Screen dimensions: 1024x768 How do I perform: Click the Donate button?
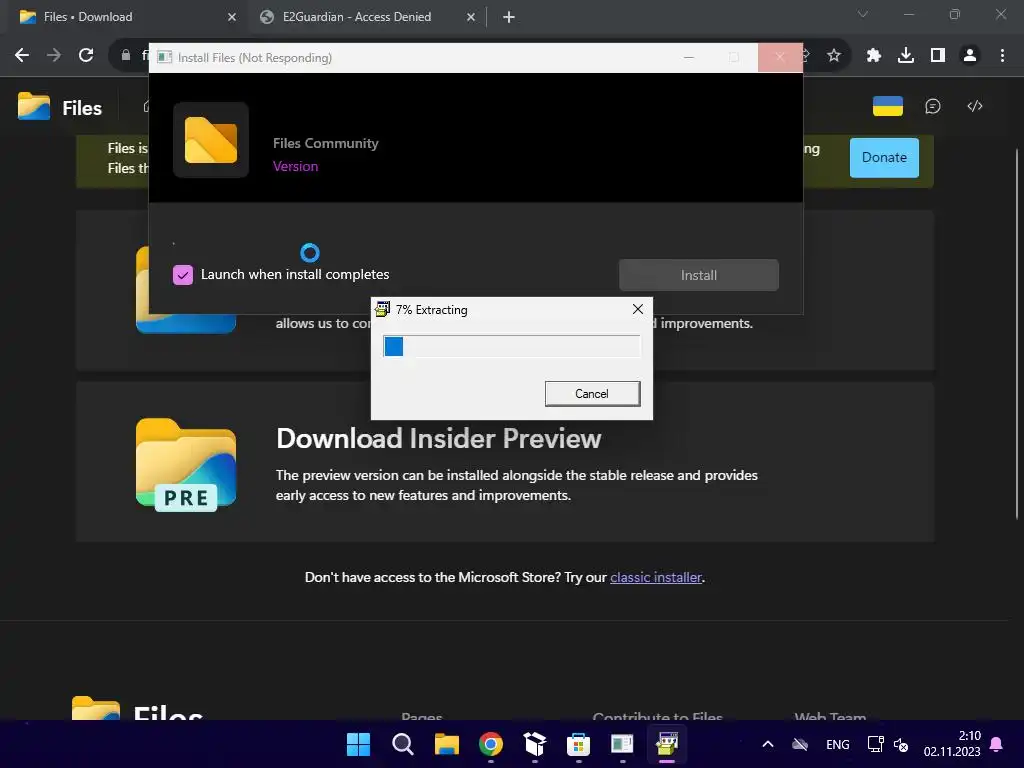pos(884,157)
